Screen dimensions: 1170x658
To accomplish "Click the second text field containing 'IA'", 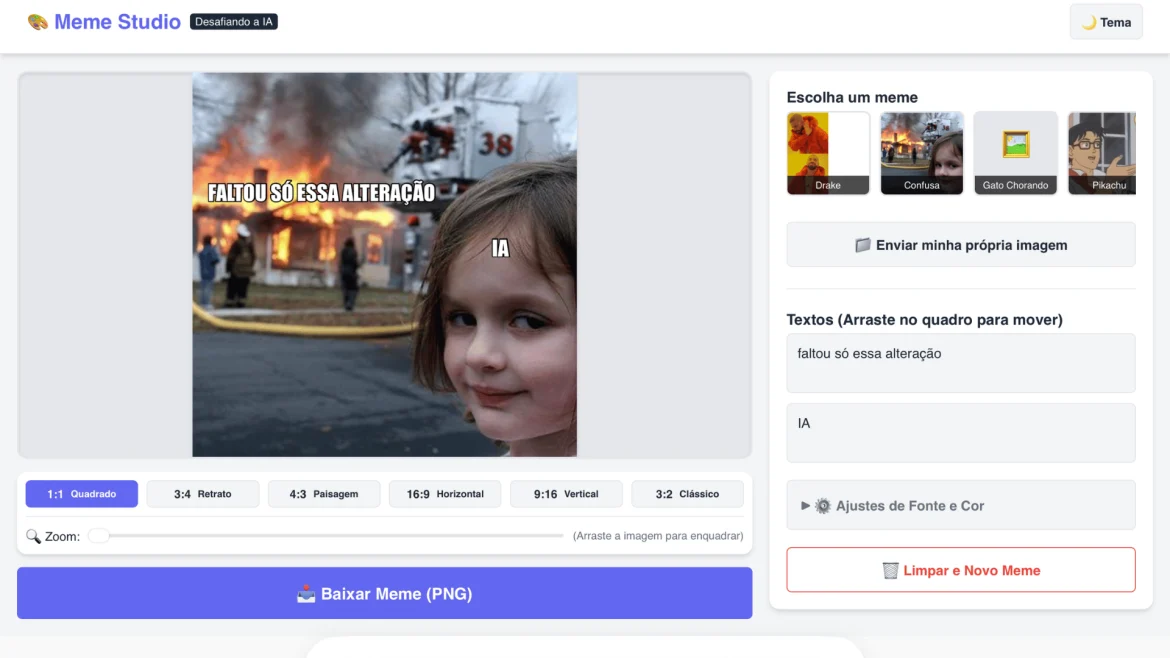I will coord(961,433).
